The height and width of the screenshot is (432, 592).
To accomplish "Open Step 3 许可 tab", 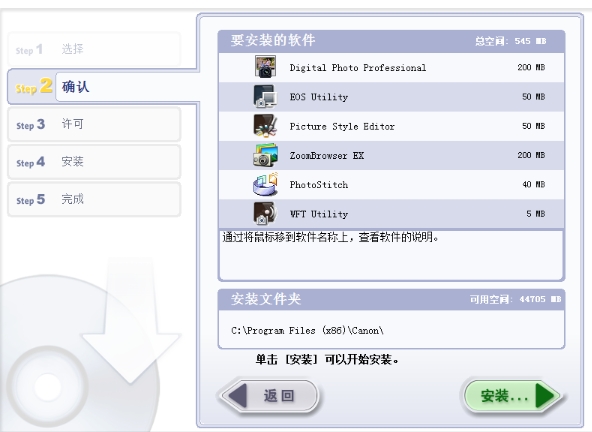I will 94,124.
